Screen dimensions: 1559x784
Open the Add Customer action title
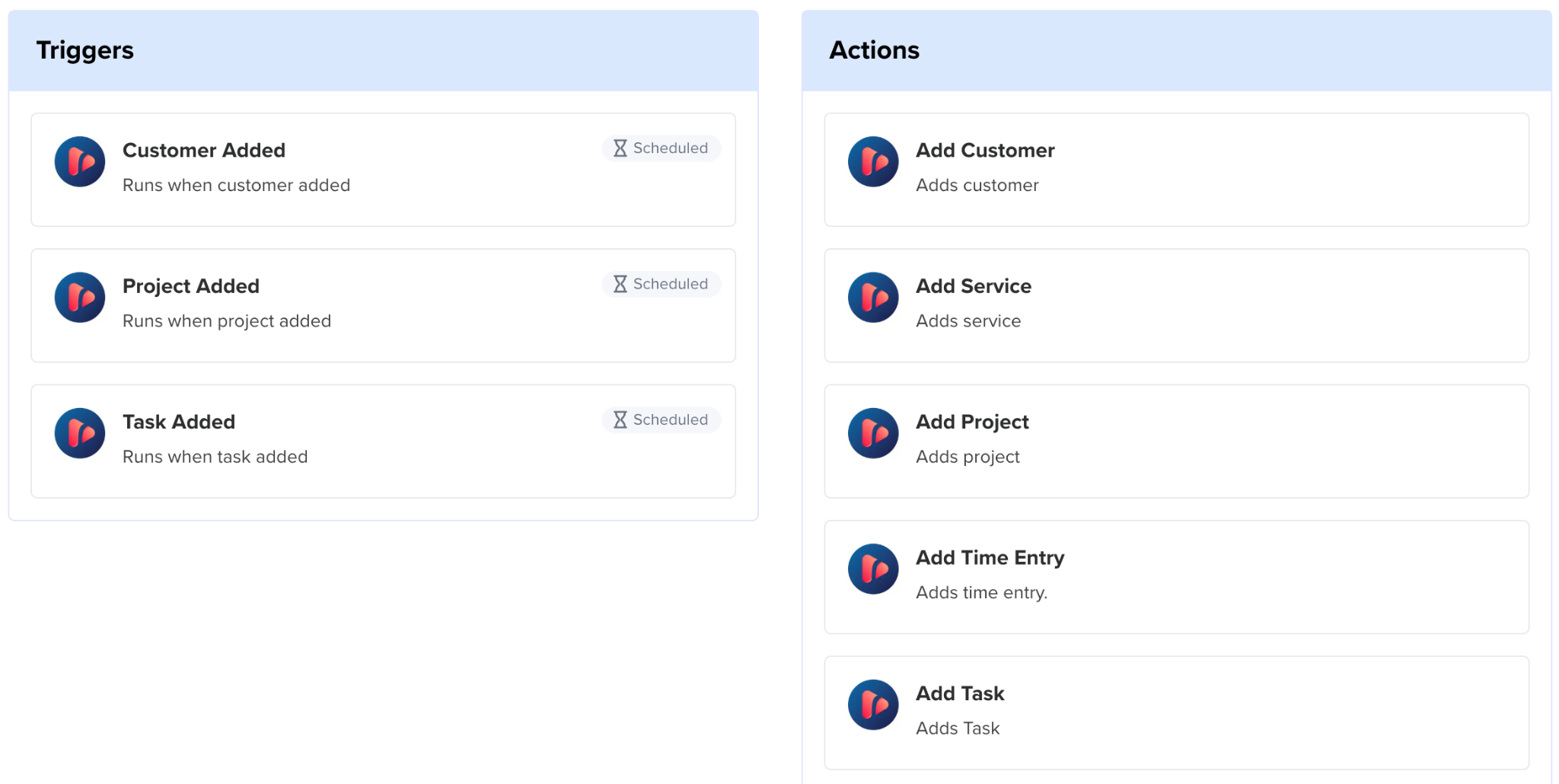(x=985, y=151)
